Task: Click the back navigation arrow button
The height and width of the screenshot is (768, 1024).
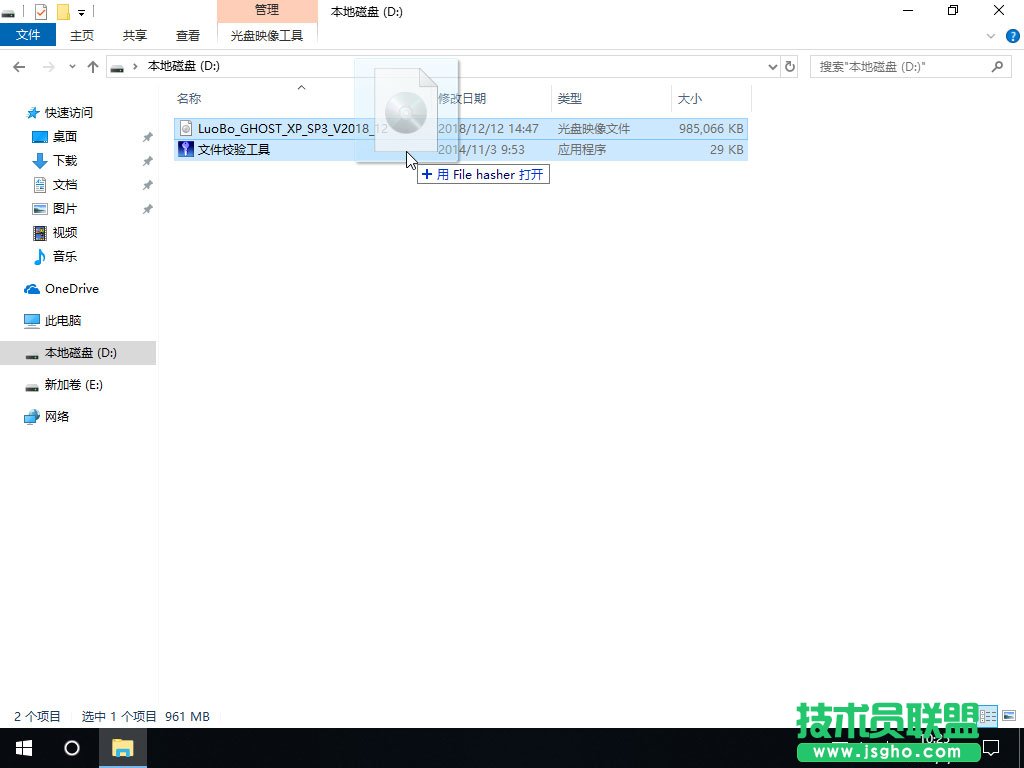Action: (18, 66)
